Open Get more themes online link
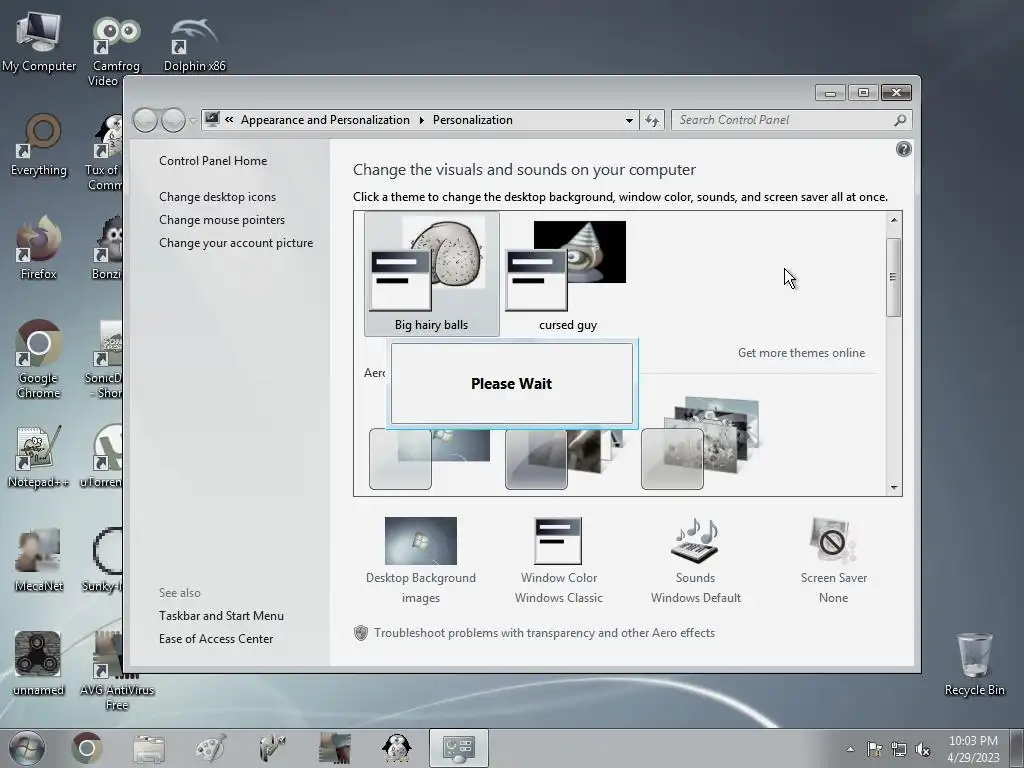 [x=801, y=353]
